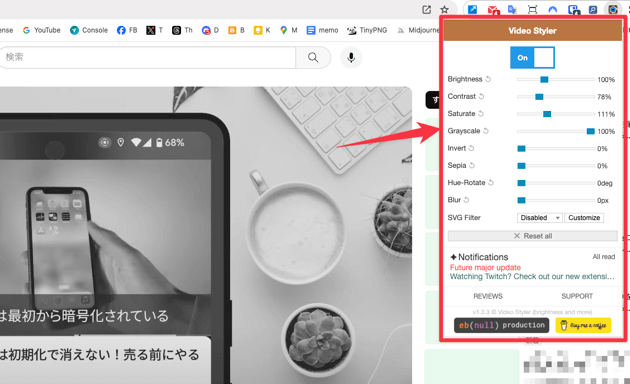630x384 pixels.
Task: Adjust the Brightness slider
Action: [556, 80]
